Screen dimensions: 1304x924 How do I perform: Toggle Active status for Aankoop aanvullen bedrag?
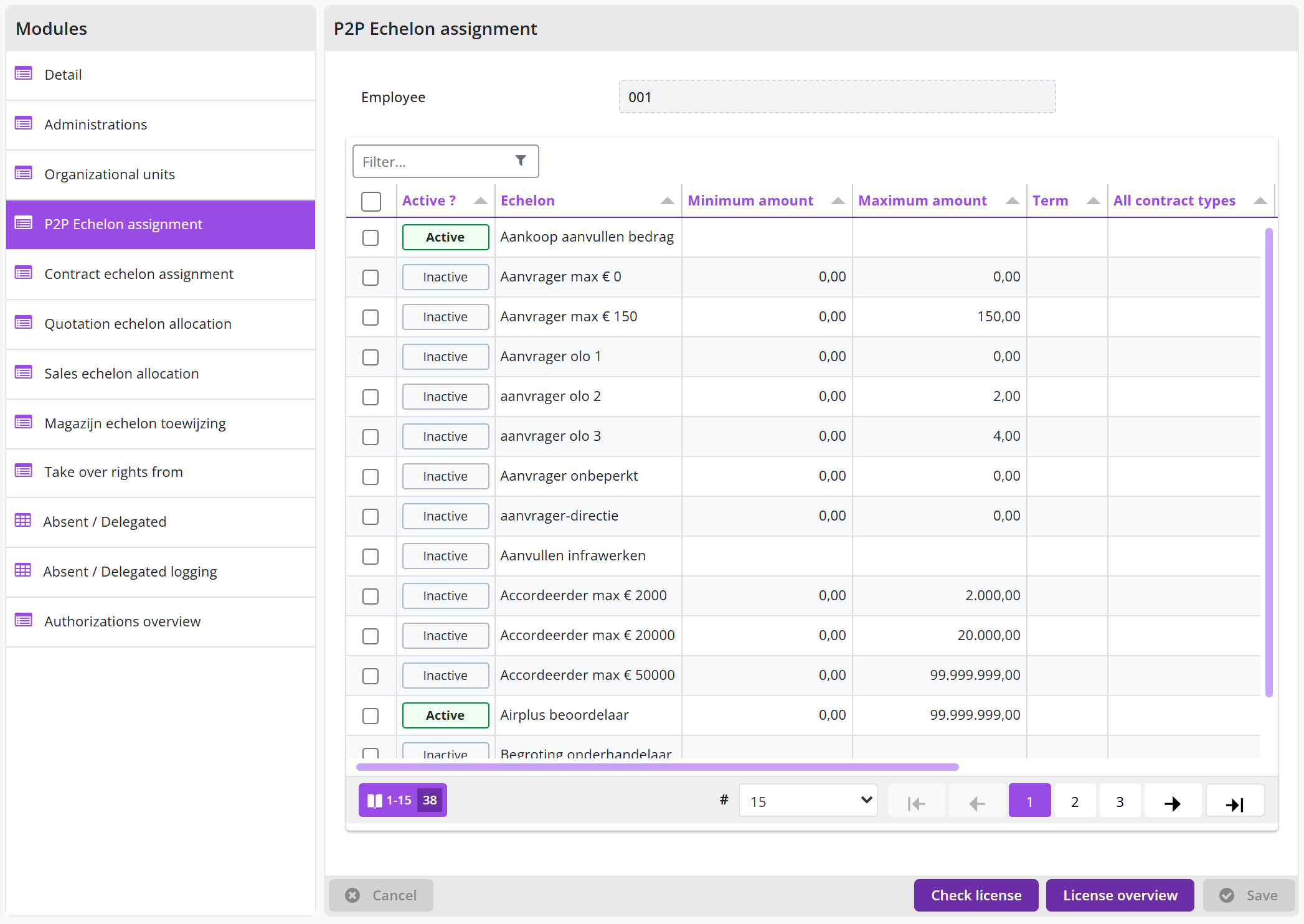click(445, 237)
